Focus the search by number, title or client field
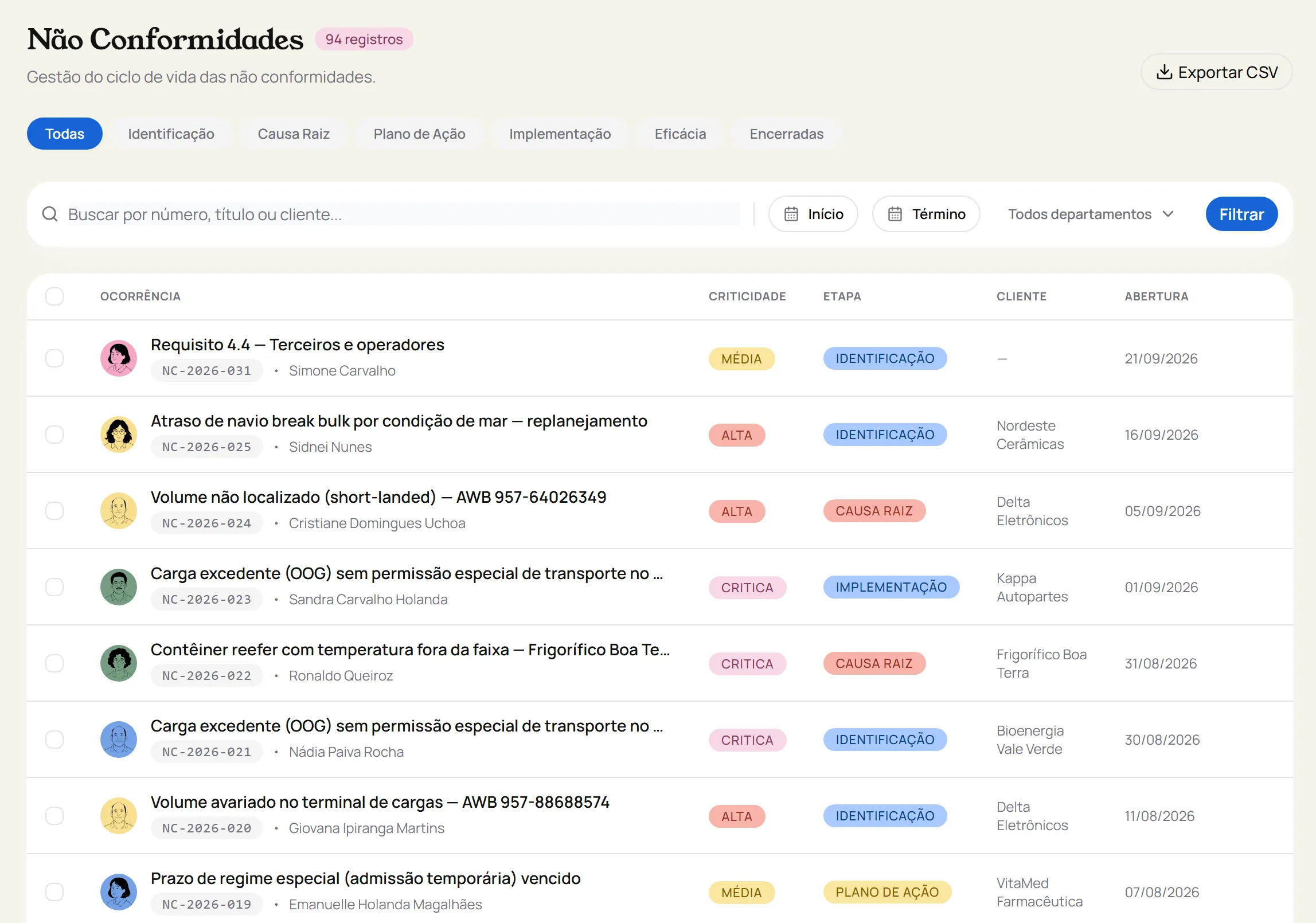This screenshot has height=923, width=1316. pyautogui.click(x=404, y=214)
